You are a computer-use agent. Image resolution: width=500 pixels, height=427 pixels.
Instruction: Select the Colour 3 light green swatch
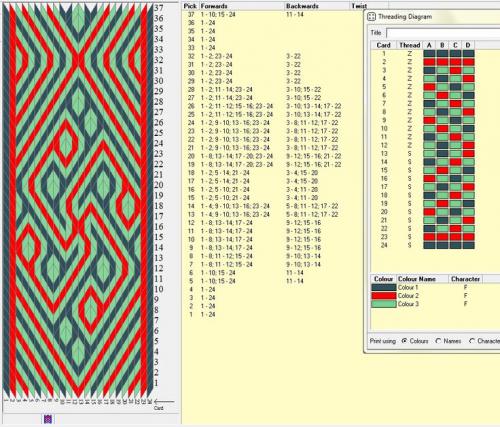point(384,304)
